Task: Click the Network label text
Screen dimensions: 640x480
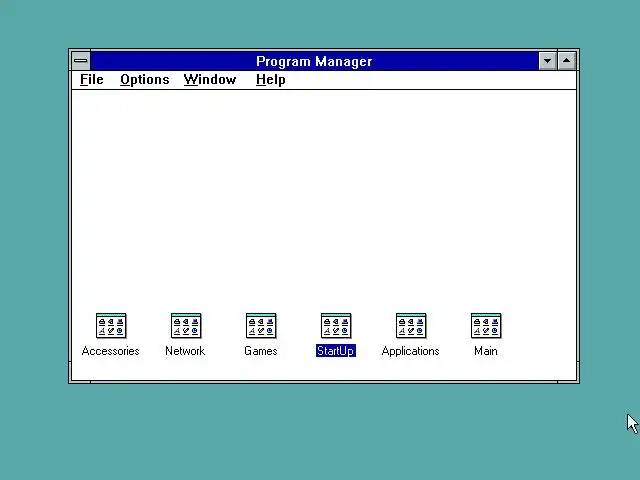Action: (185, 351)
